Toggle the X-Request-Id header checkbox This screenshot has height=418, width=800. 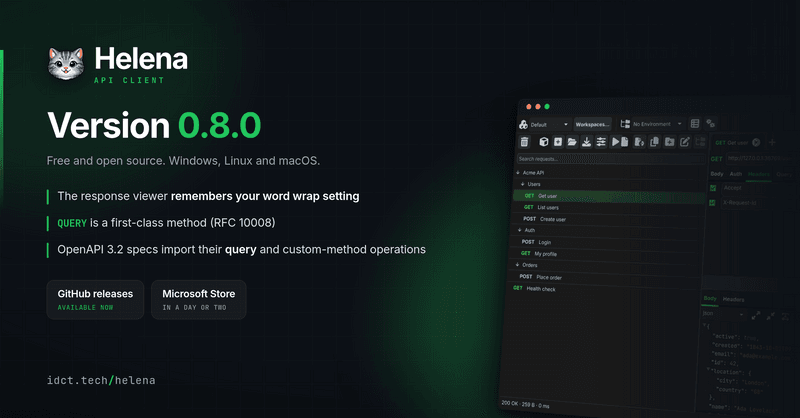click(x=712, y=203)
